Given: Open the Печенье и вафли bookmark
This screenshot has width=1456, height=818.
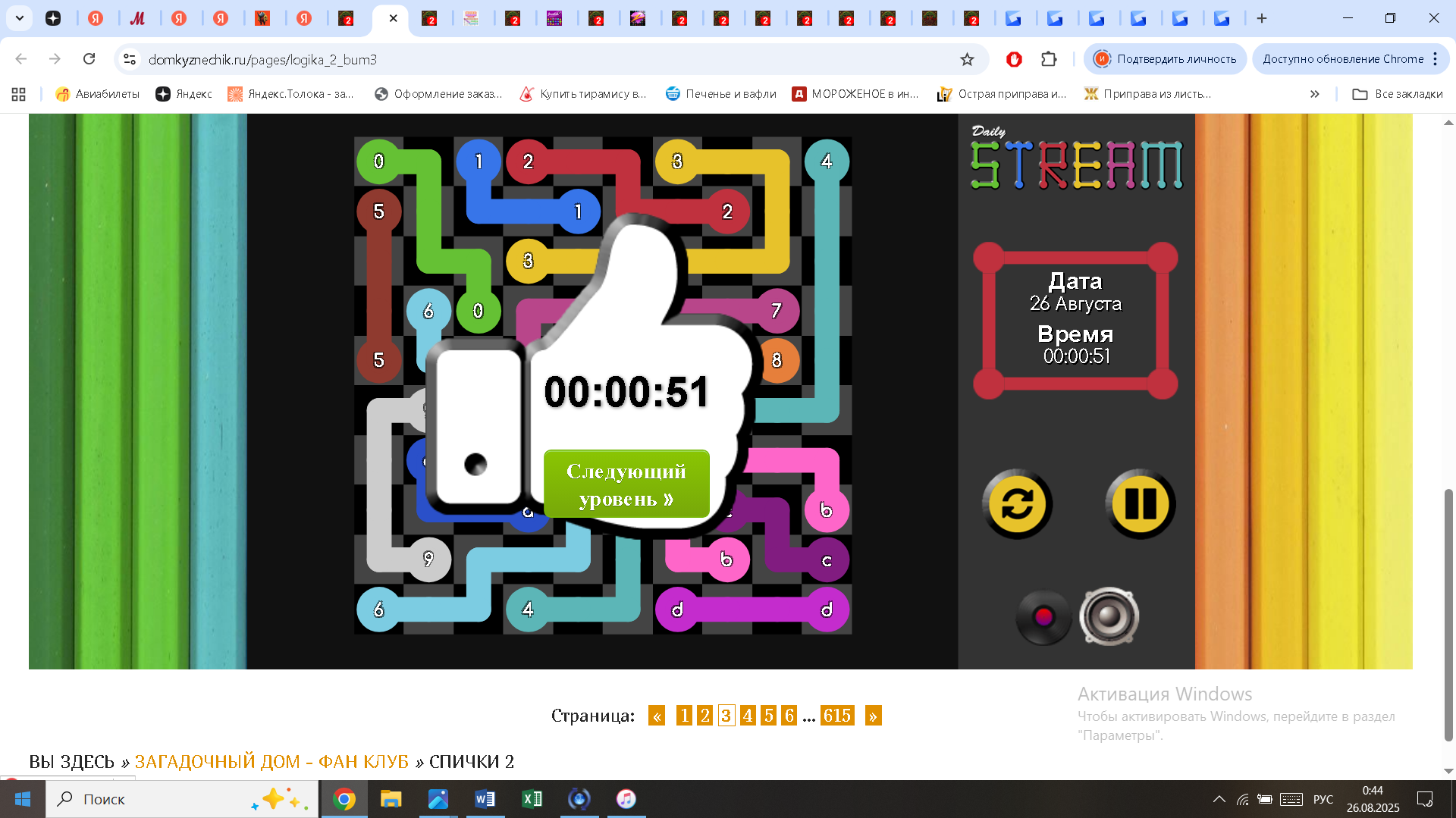Looking at the screenshot, I should [720, 94].
